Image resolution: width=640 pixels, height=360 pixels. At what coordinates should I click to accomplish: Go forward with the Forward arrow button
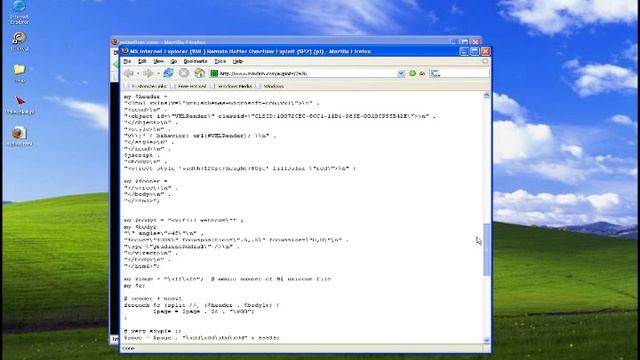[x=148, y=73]
